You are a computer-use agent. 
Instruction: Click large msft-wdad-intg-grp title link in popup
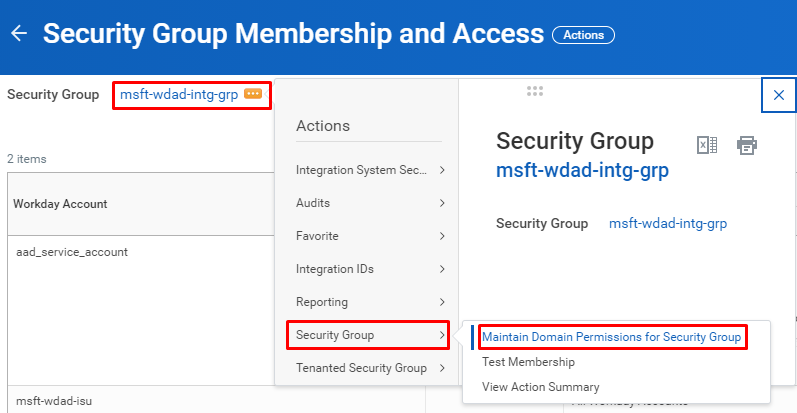pos(582,170)
